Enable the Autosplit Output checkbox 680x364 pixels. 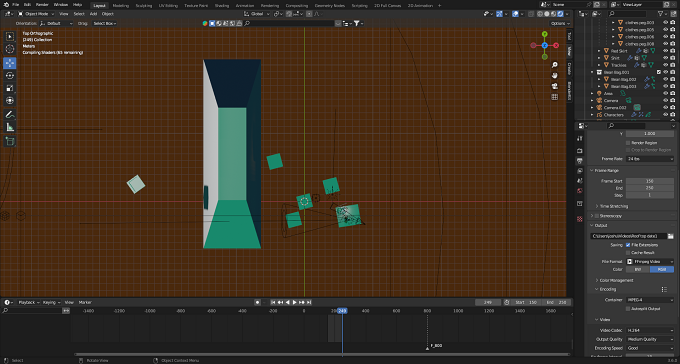point(628,309)
